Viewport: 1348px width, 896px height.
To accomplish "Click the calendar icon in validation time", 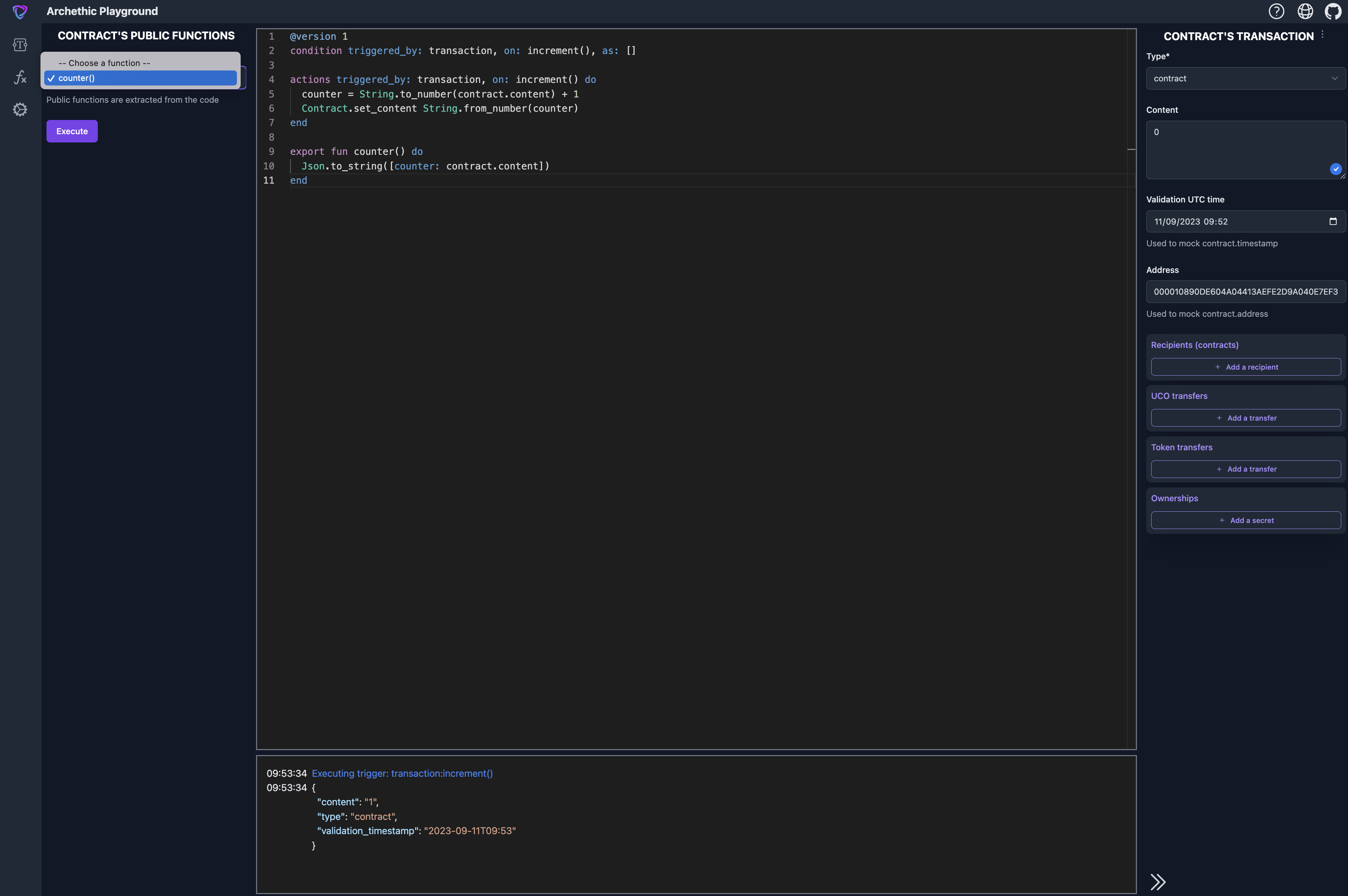I will 1333,221.
